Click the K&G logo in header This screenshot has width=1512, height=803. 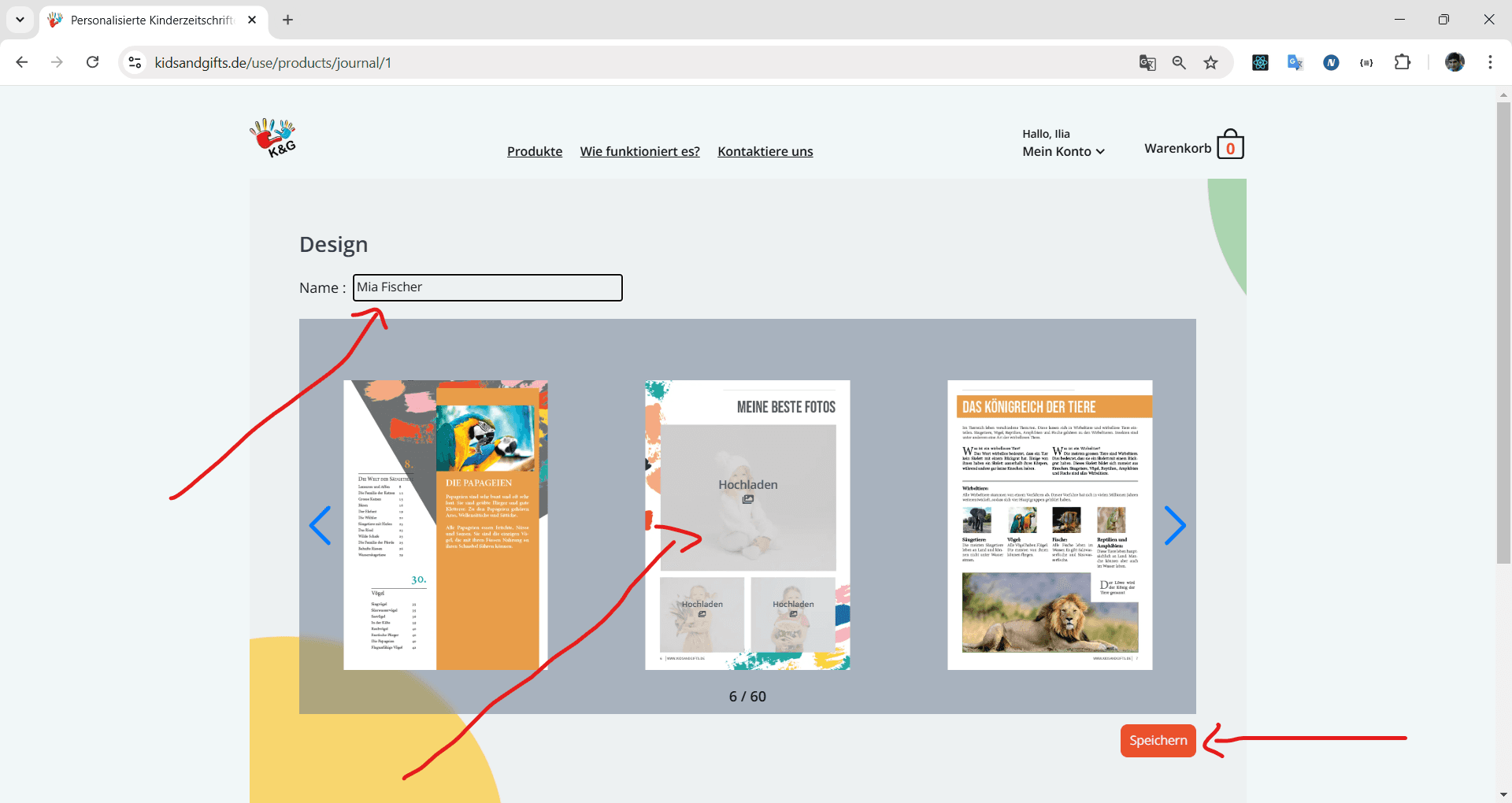tap(273, 138)
